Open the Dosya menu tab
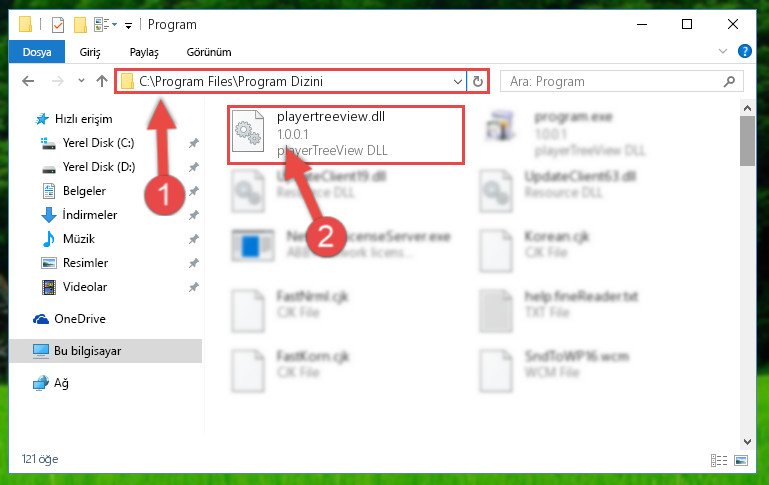 tap(37, 52)
